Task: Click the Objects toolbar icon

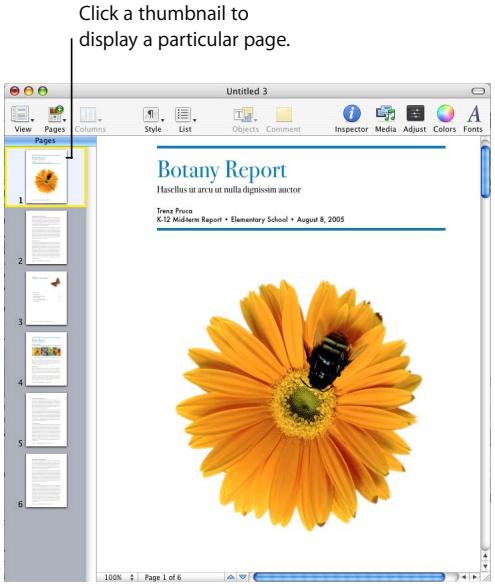Action: pos(243,115)
